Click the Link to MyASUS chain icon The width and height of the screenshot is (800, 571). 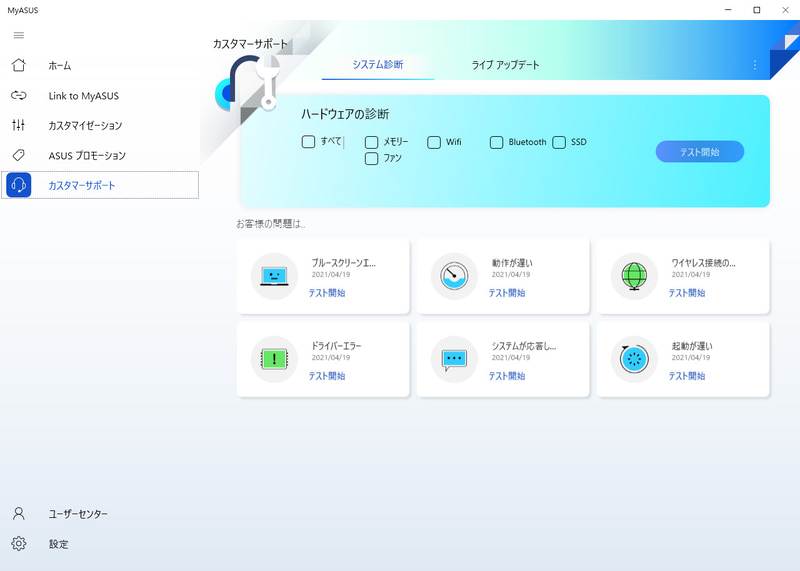click(x=19, y=95)
